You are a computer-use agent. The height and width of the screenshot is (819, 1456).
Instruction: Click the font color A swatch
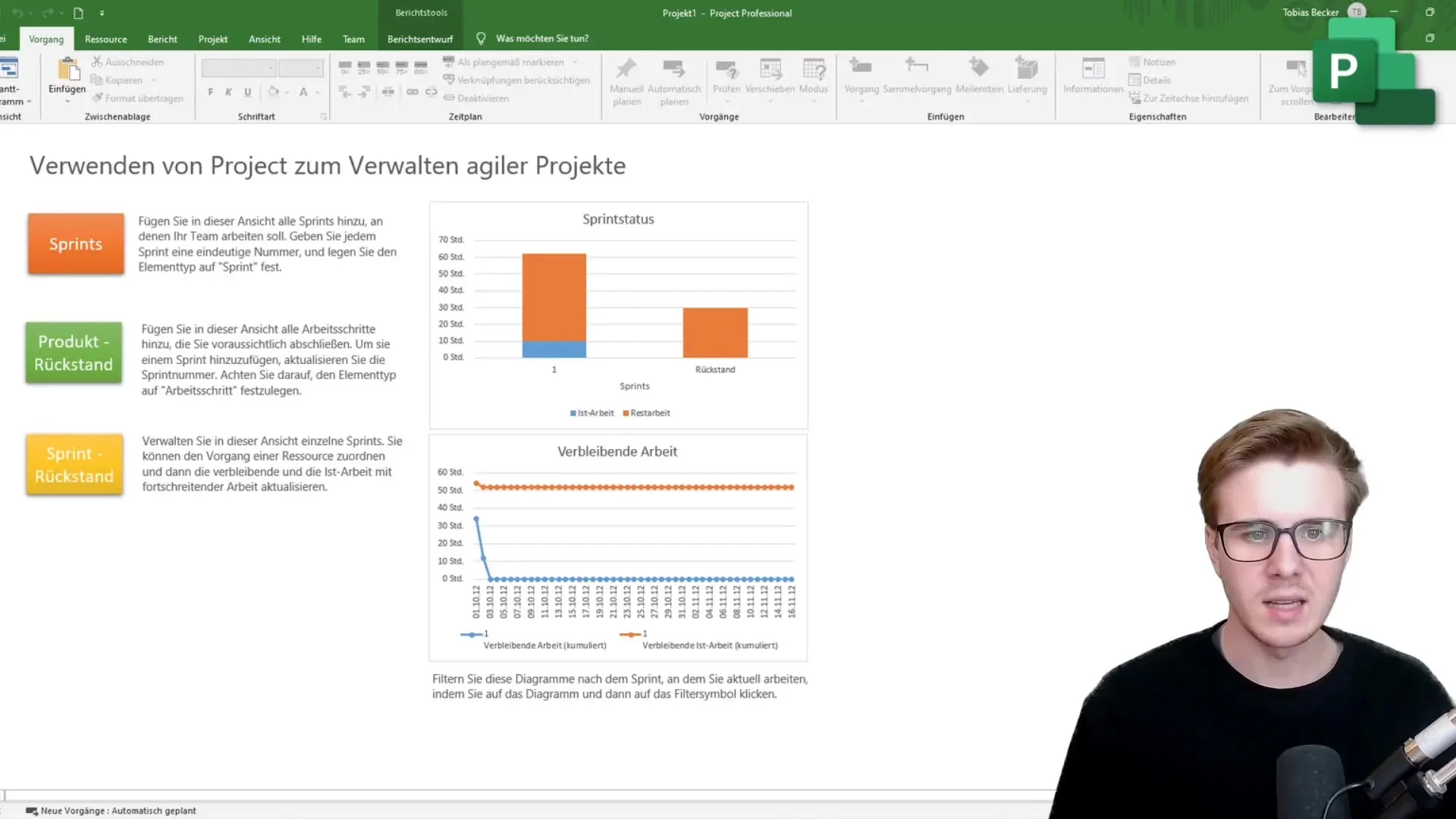point(303,92)
